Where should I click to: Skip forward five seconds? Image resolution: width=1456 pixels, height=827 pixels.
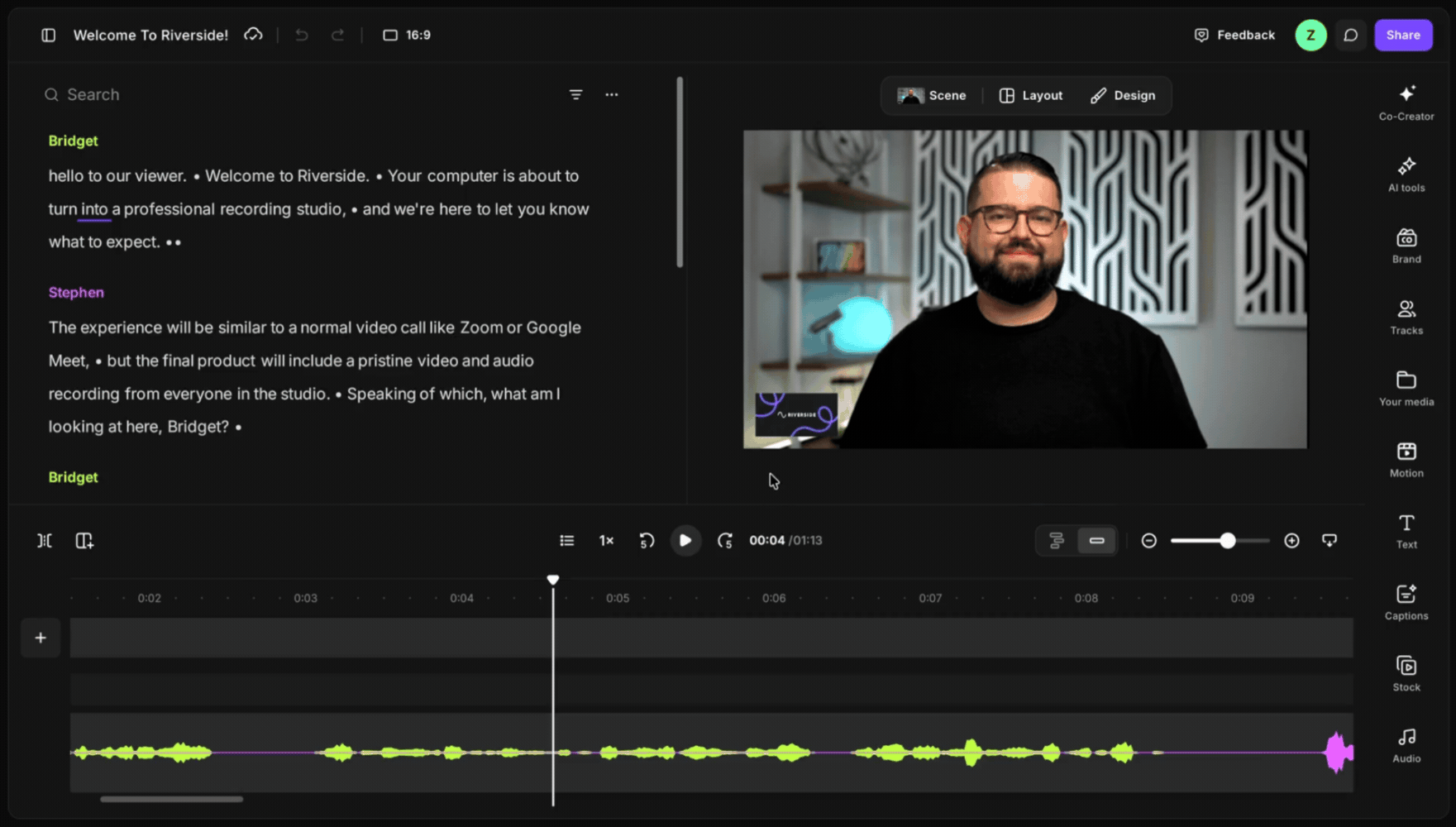(x=725, y=540)
